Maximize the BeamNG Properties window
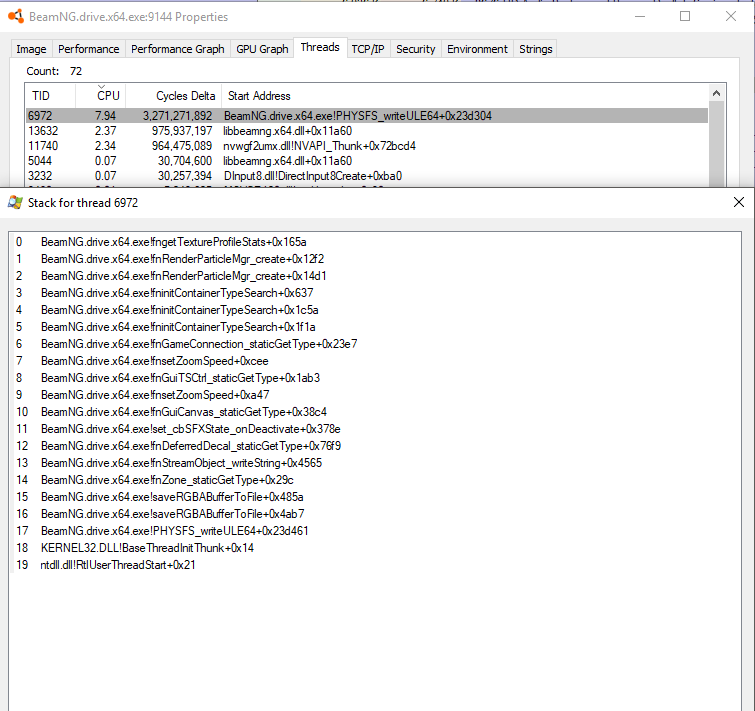This screenshot has width=755, height=711. 685,16
